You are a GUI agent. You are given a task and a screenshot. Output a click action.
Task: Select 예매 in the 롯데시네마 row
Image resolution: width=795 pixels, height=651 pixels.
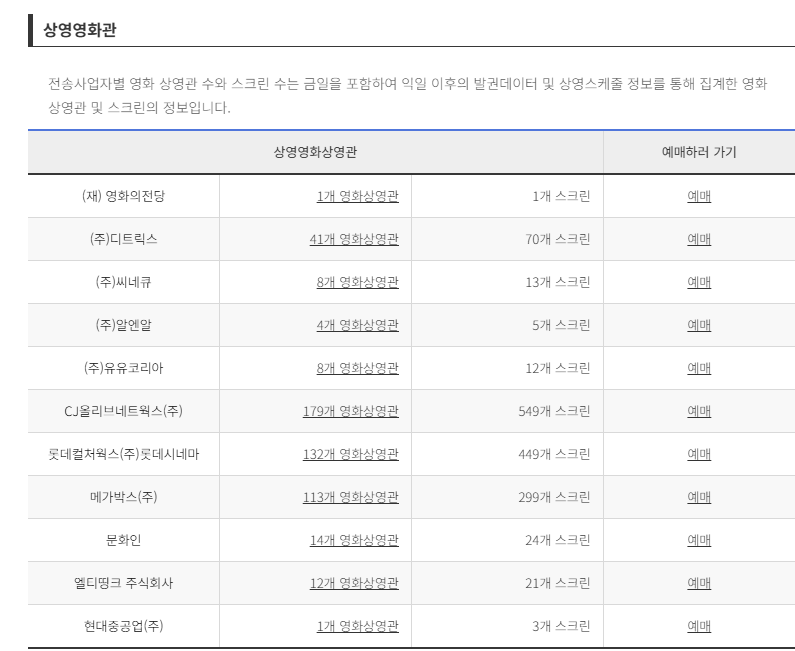[699, 454]
